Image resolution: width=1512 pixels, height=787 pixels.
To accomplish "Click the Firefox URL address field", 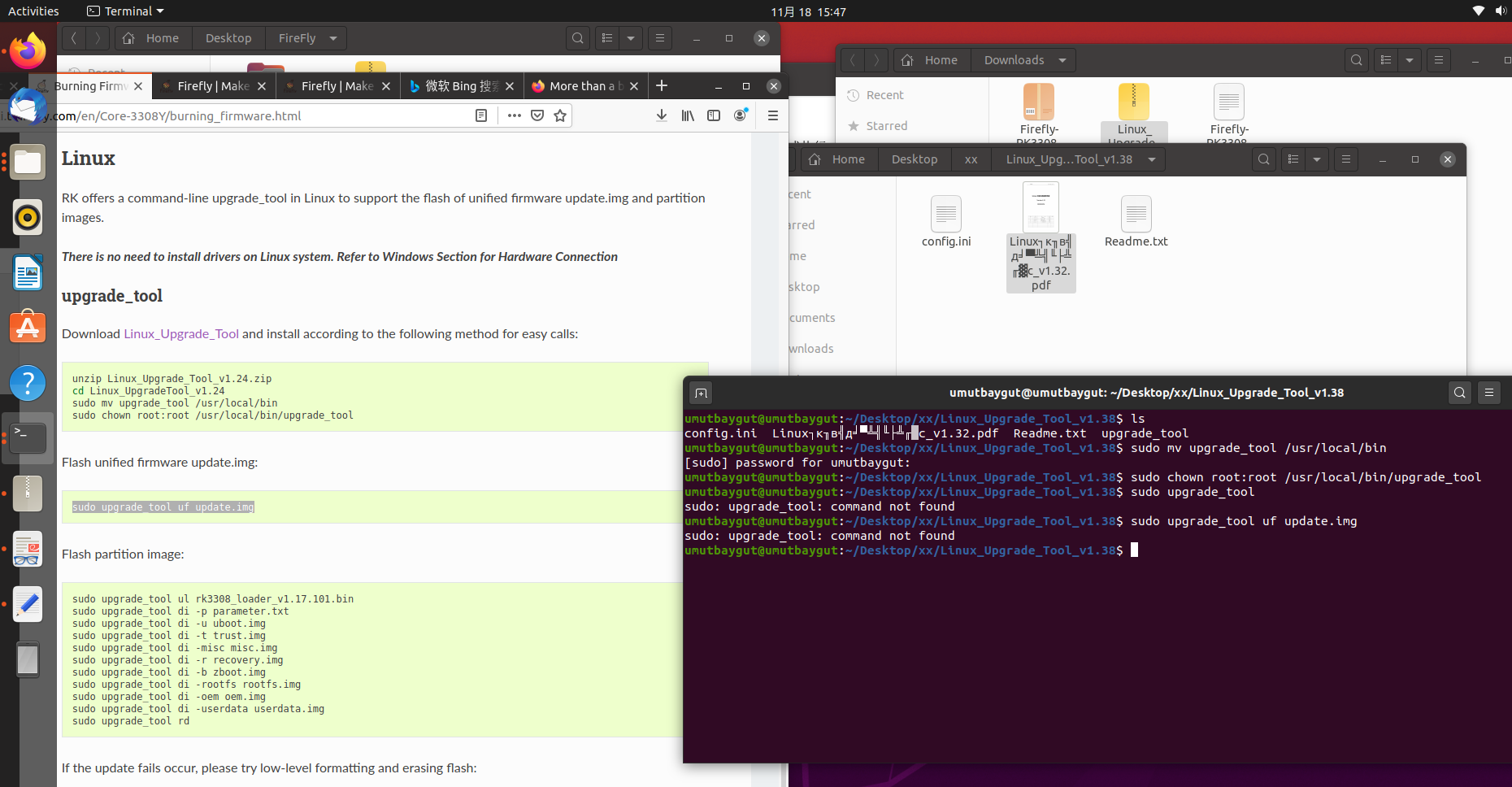I will (x=262, y=115).
